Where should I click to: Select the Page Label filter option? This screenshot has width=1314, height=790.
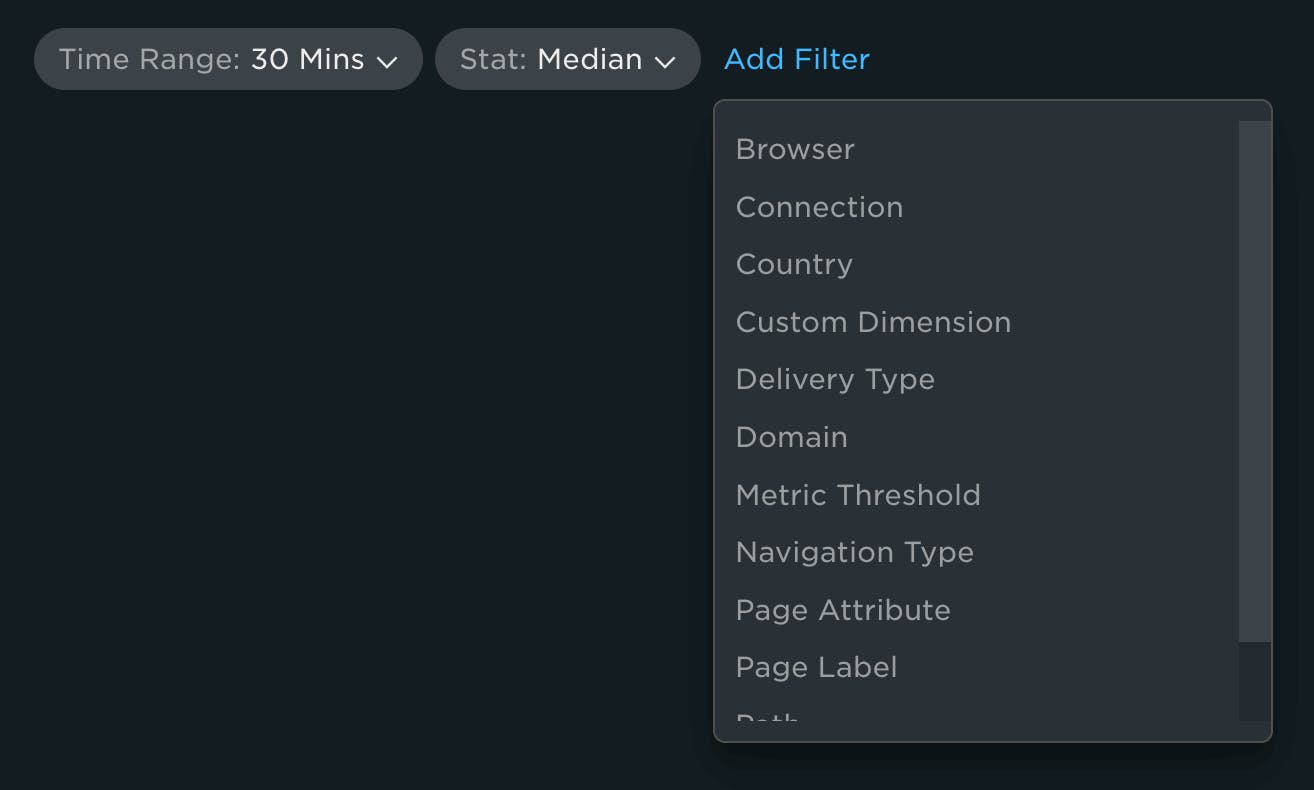[x=816, y=667]
